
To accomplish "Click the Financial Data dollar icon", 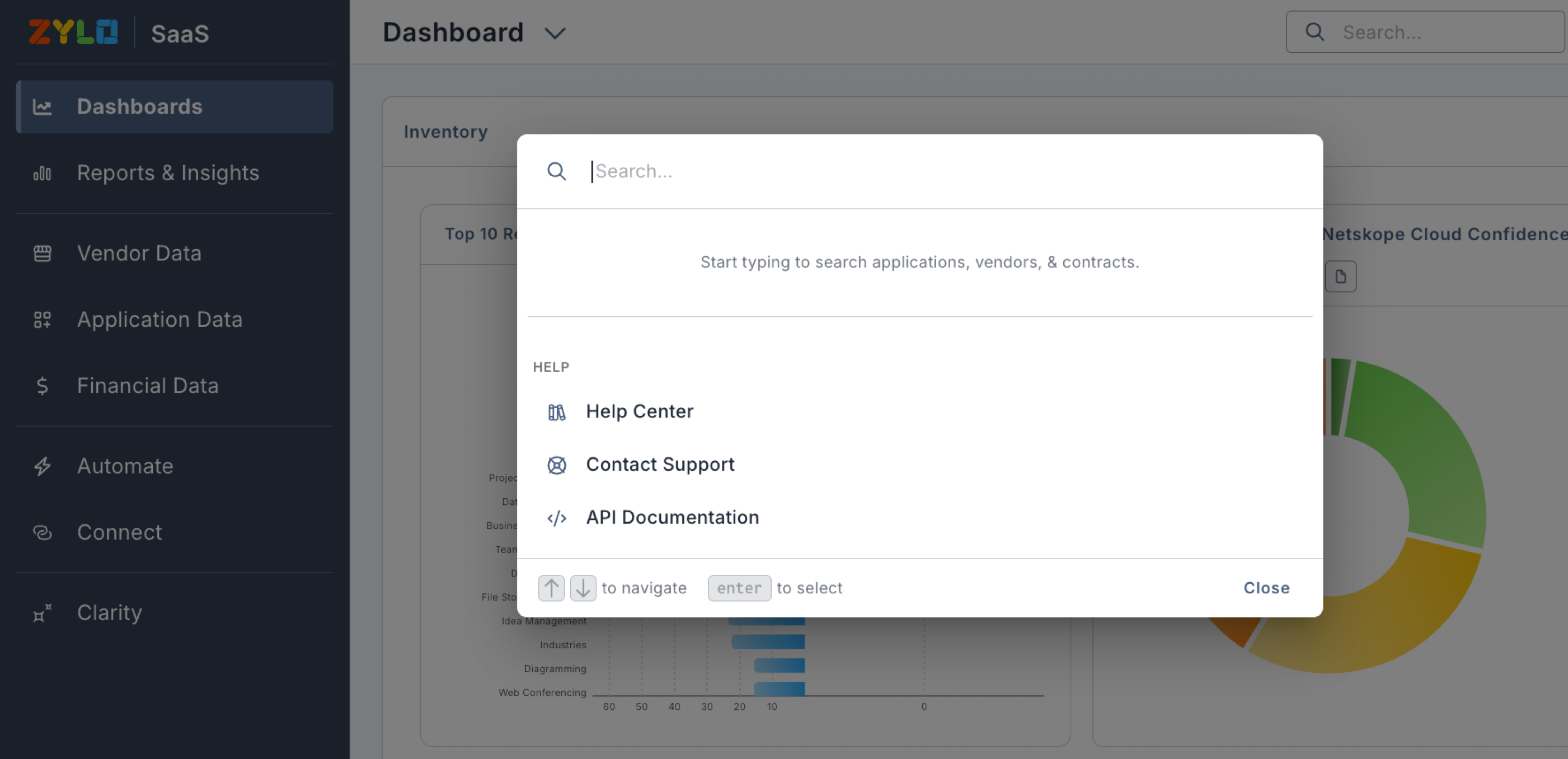I will click(x=42, y=386).
